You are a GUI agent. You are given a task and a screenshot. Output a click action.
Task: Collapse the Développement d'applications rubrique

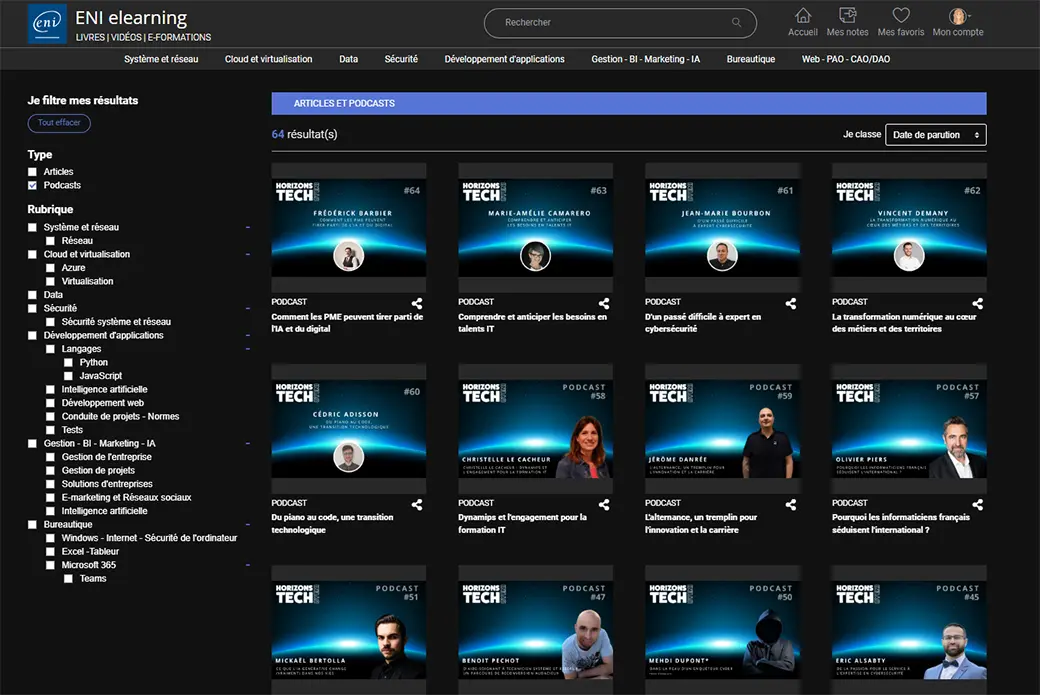click(x=248, y=335)
